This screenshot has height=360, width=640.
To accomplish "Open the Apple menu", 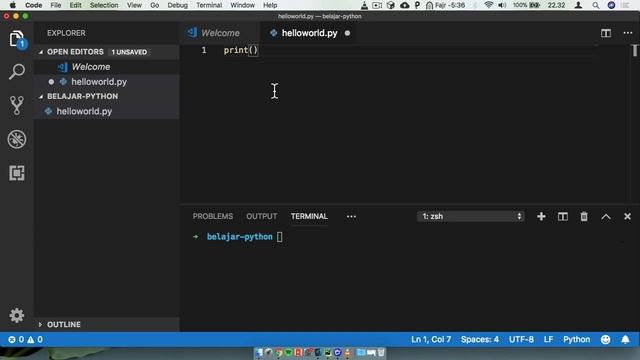I will tap(13, 5).
